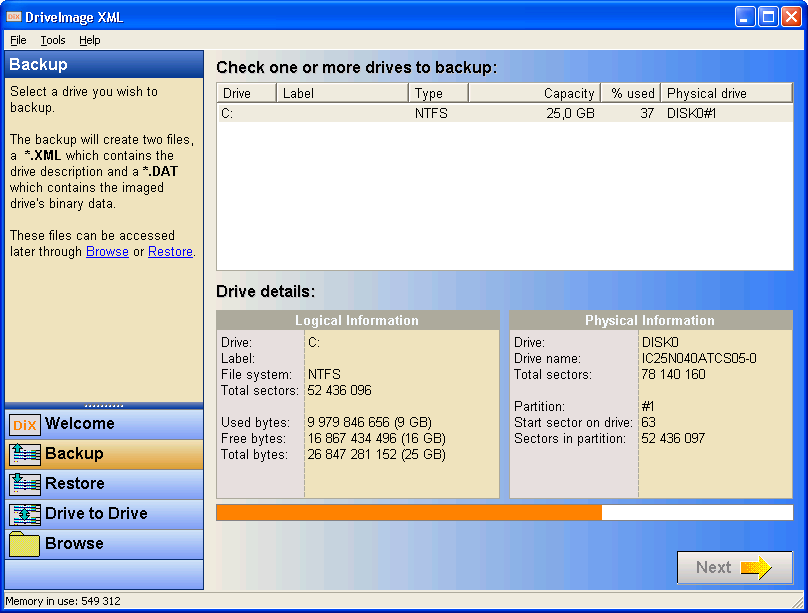This screenshot has height=613, width=808.
Task: Minimize the DriveImage XML window
Action: click(745, 17)
